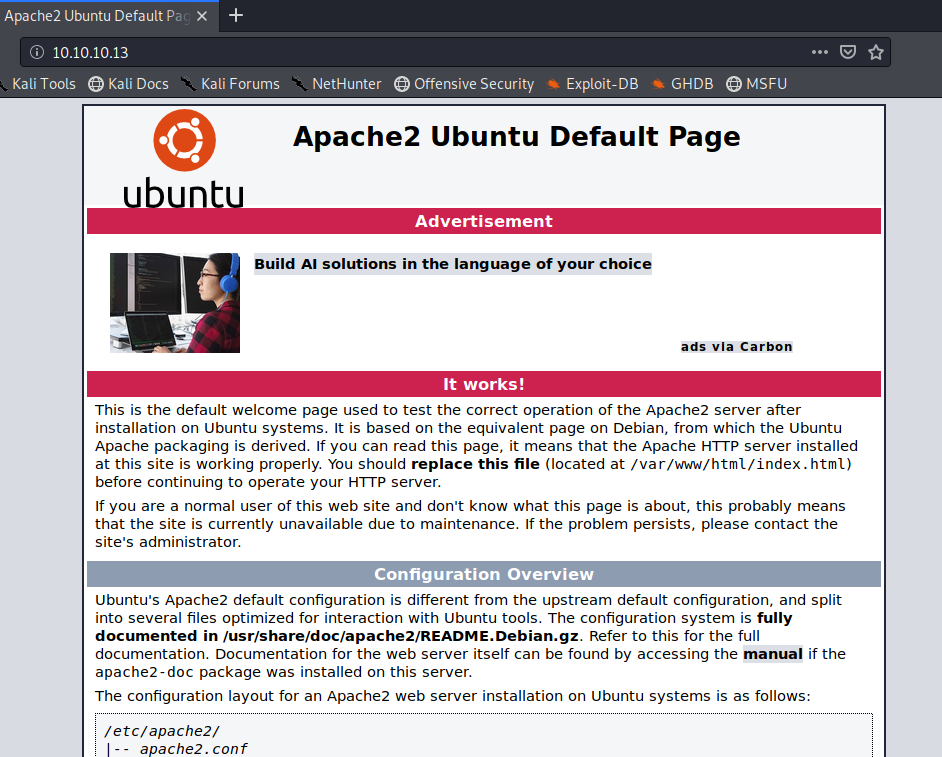Open the NetHunter bookmark
This screenshot has height=757, width=942.
click(337, 84)
